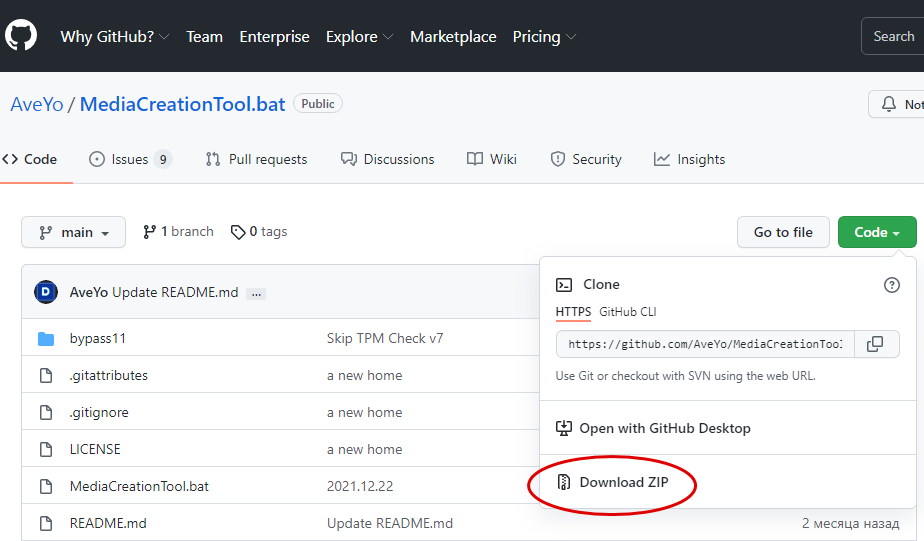
Task: Open the MediaCreationTool.bat file link
Action: click(139, 486)
